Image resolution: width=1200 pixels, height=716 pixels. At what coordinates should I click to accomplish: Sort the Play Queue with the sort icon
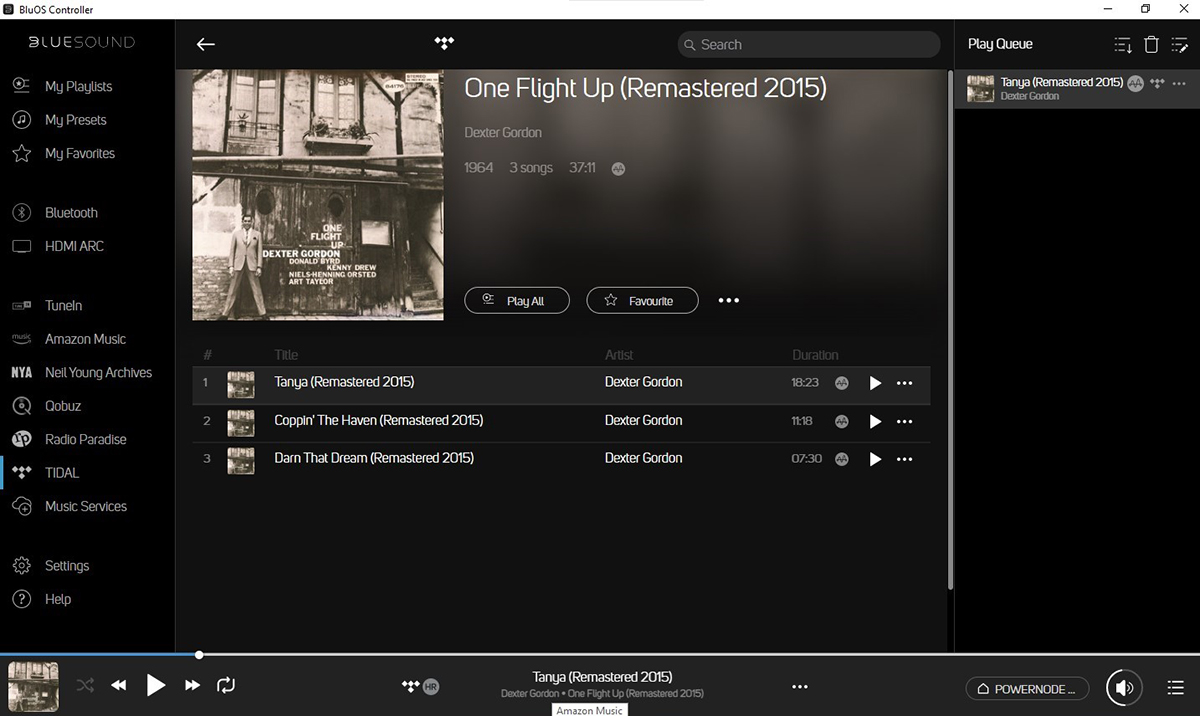[1123, 44]
